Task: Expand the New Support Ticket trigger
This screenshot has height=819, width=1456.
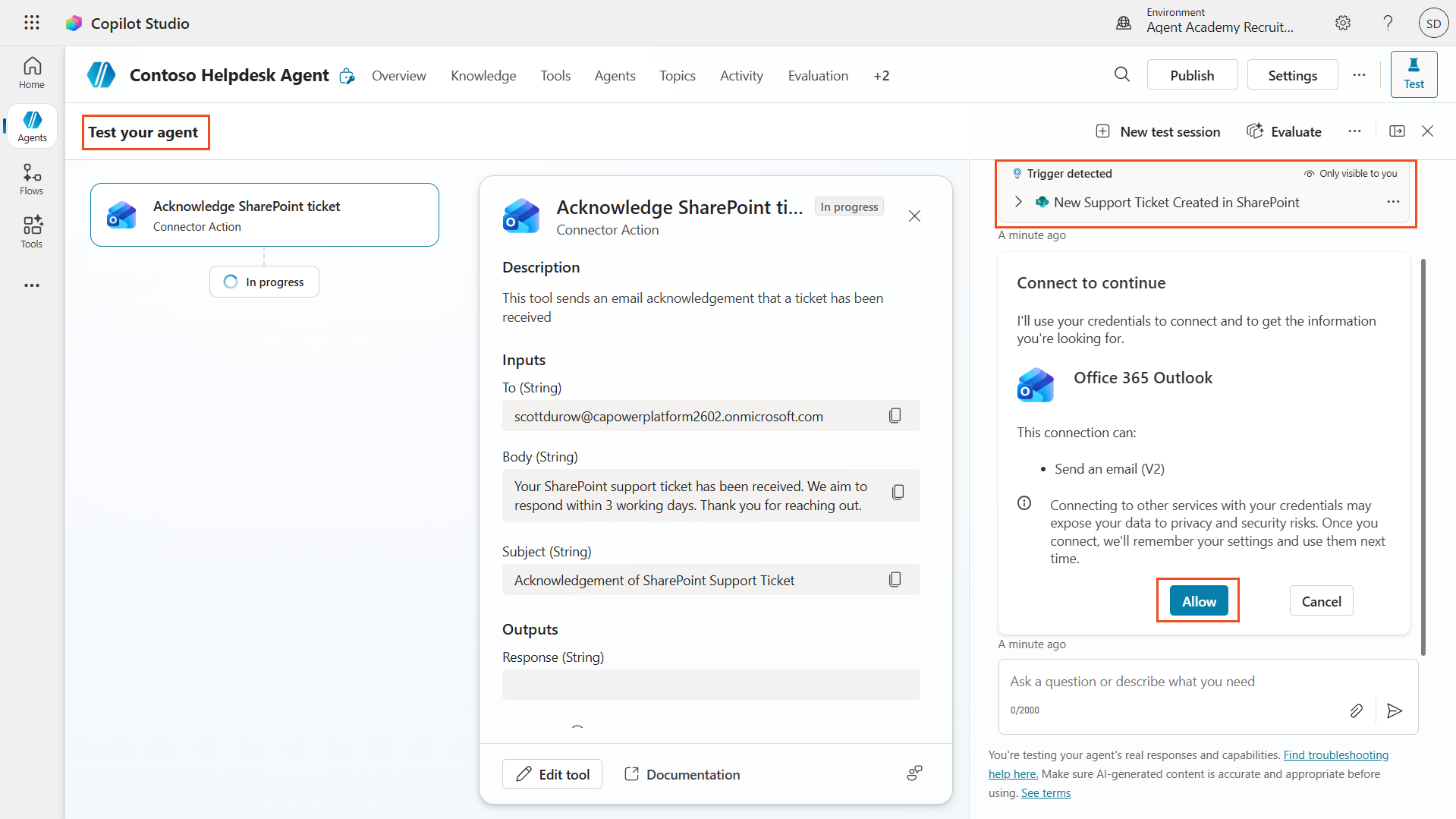Action: coord(1018,202)
